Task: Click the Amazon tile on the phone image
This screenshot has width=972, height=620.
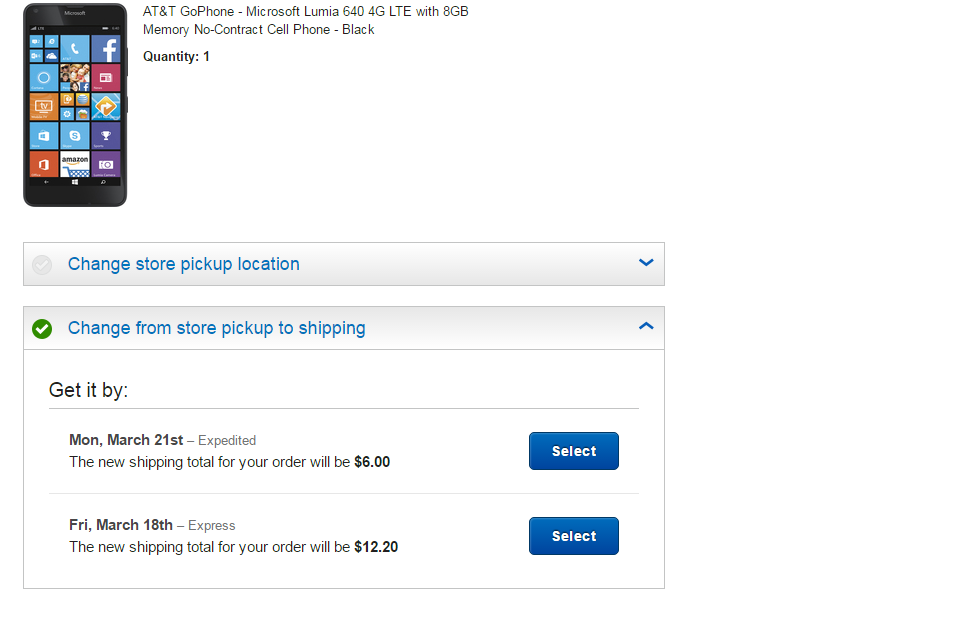Action: (x=75, y=163)
